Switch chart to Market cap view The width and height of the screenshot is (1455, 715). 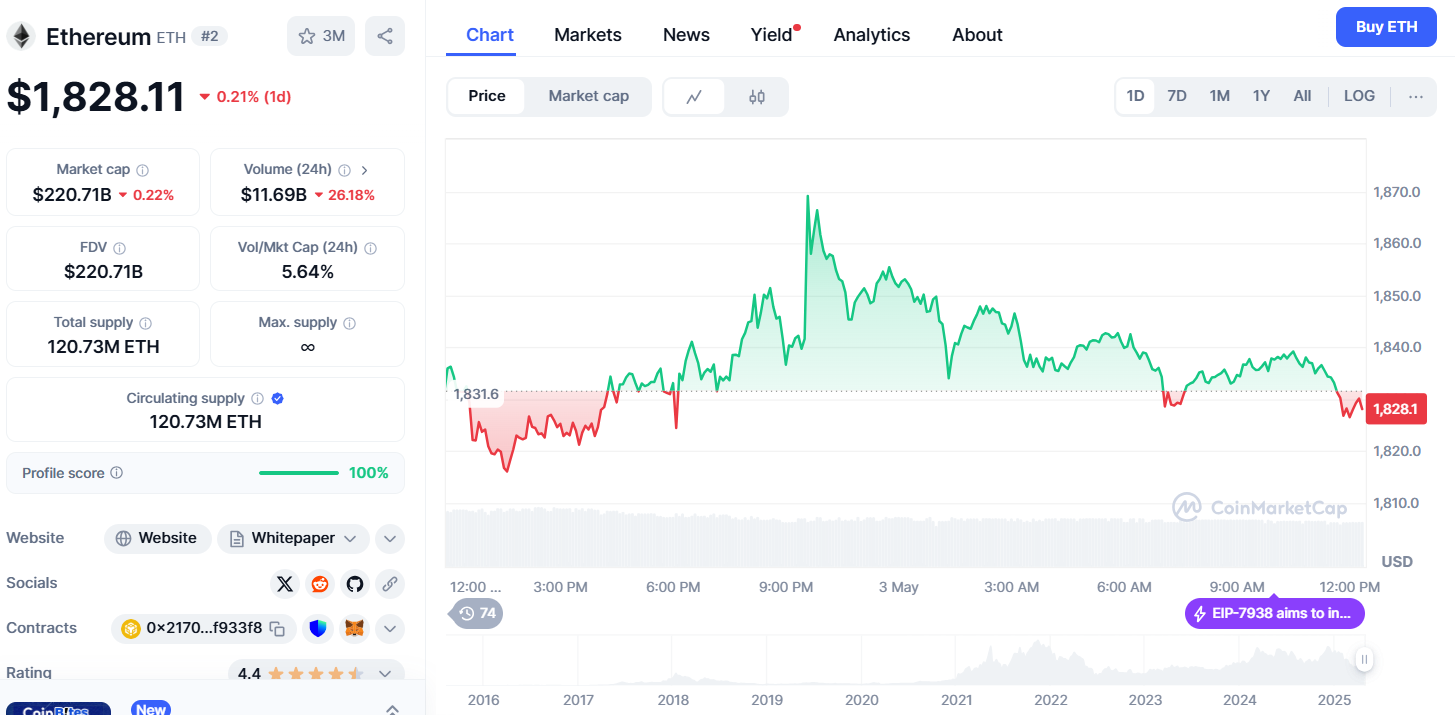pos(588,96)
